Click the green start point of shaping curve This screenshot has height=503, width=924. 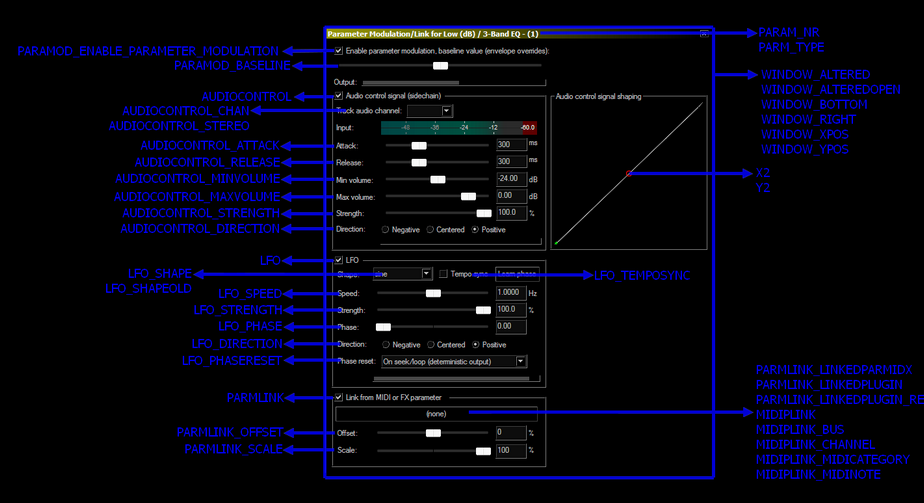tap(556, 242)
